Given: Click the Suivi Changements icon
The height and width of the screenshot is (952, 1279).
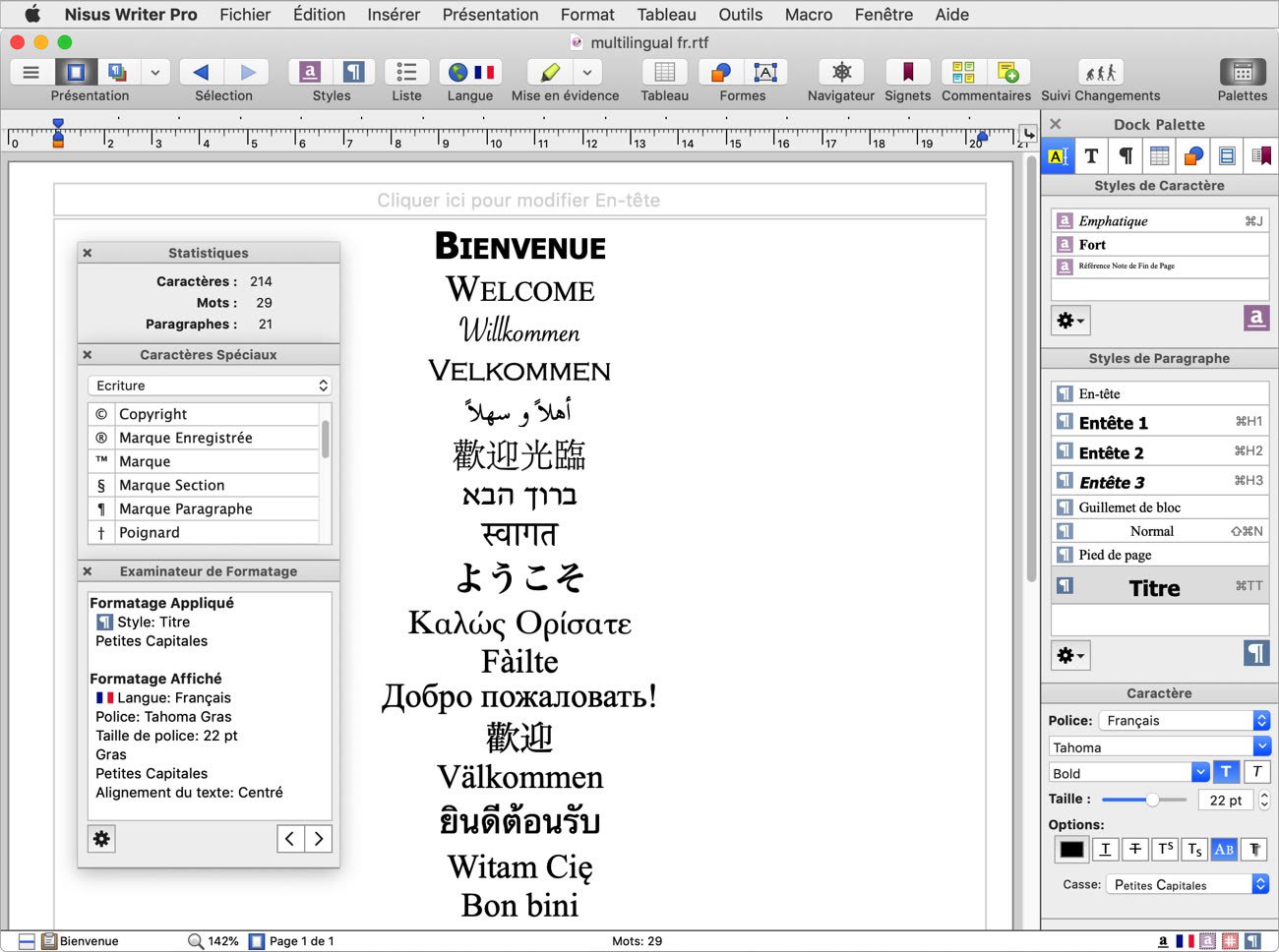Looking at the screenshot, I should [1100, 73].
